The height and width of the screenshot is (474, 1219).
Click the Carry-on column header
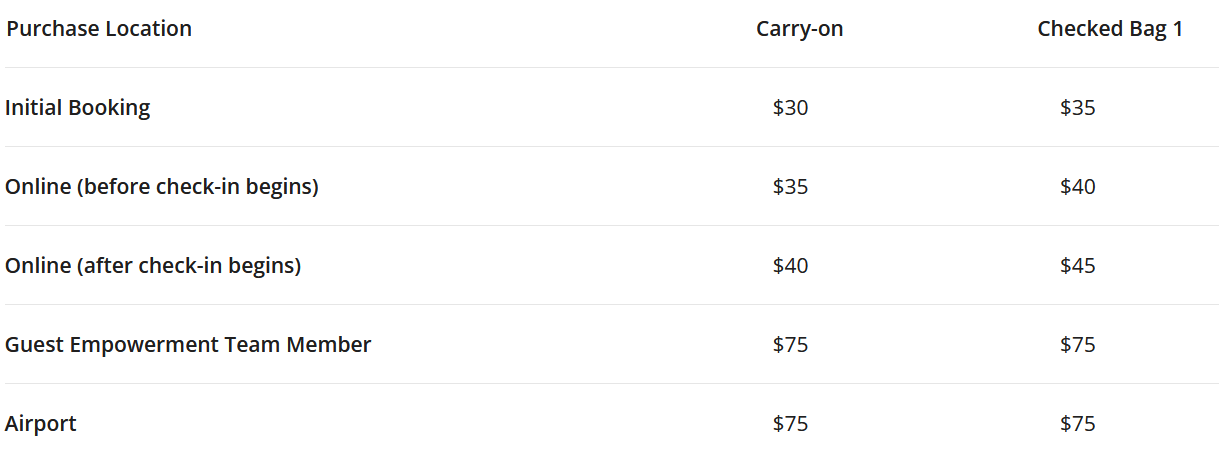tap(800, 29)
